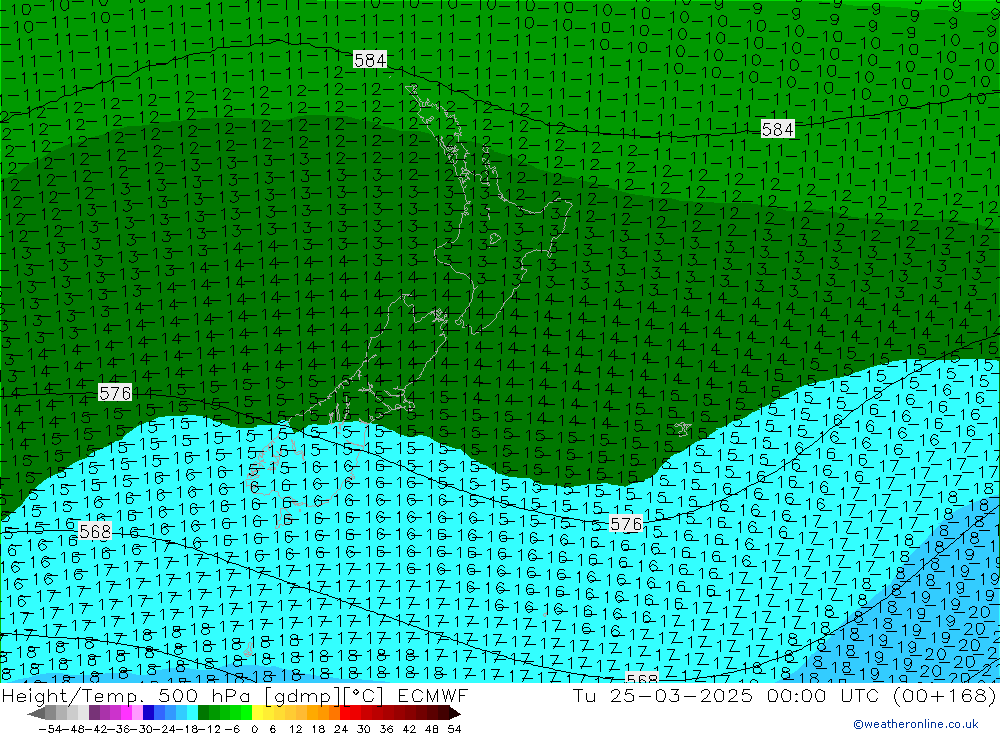The image size is (1000, 733).
Task: Select the purple swatch near -42 on the legend
Action: click(x=105, y=713)
